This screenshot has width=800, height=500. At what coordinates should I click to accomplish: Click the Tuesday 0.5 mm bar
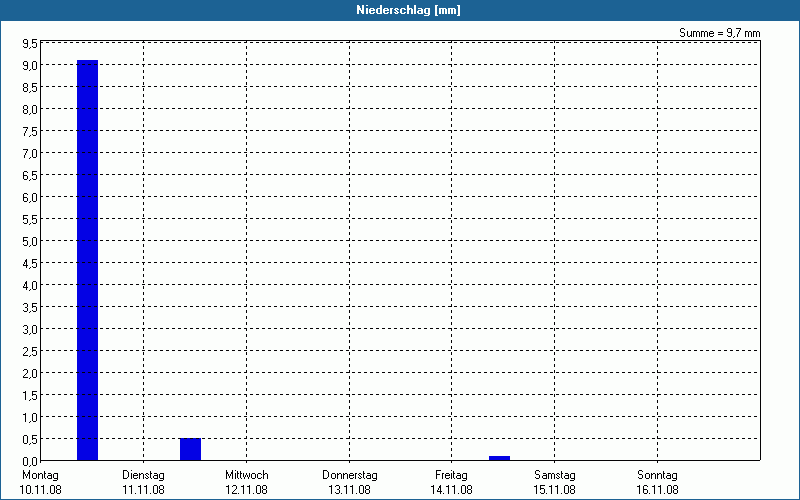(x=190, y=449)
